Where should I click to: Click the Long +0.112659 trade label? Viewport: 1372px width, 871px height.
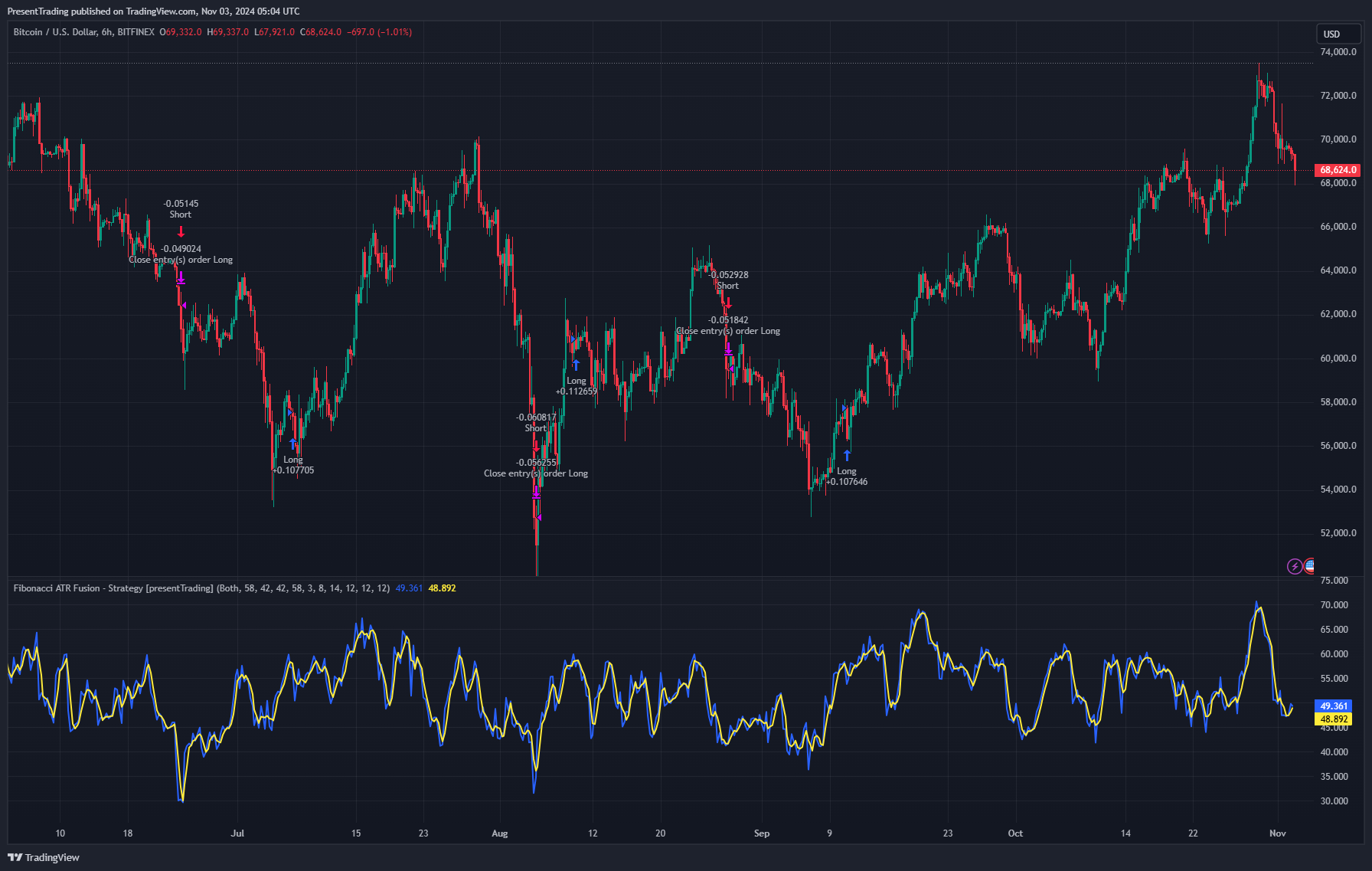click(577, 386)
